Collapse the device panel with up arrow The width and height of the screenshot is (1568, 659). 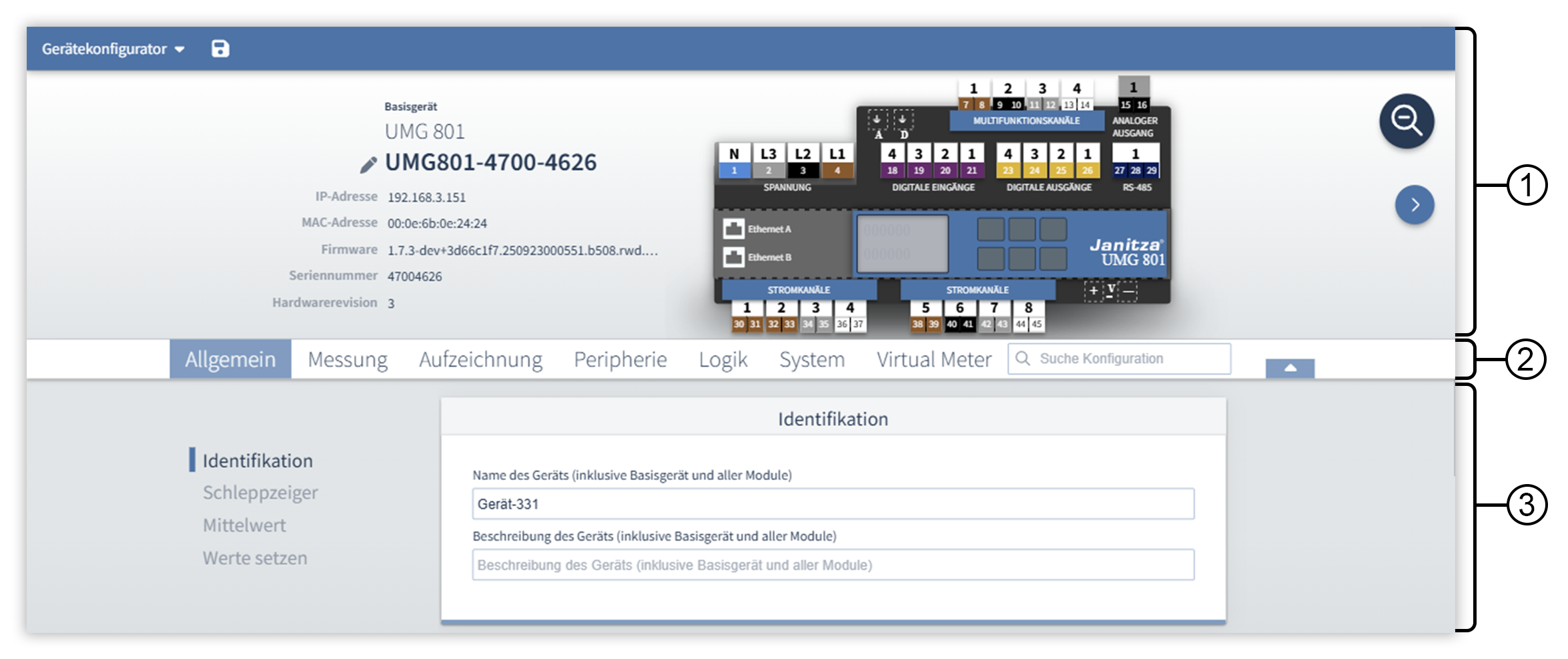click(1289, 368)
